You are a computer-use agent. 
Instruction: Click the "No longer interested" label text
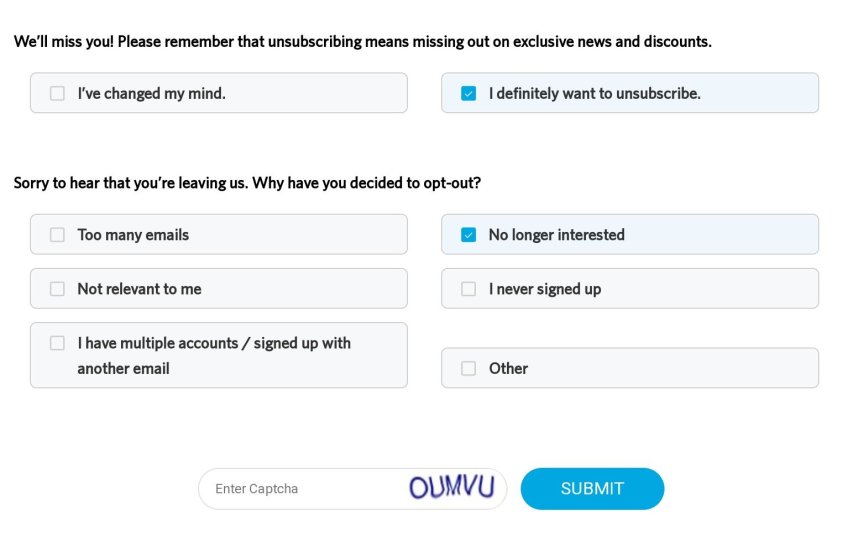coord(556,235)
